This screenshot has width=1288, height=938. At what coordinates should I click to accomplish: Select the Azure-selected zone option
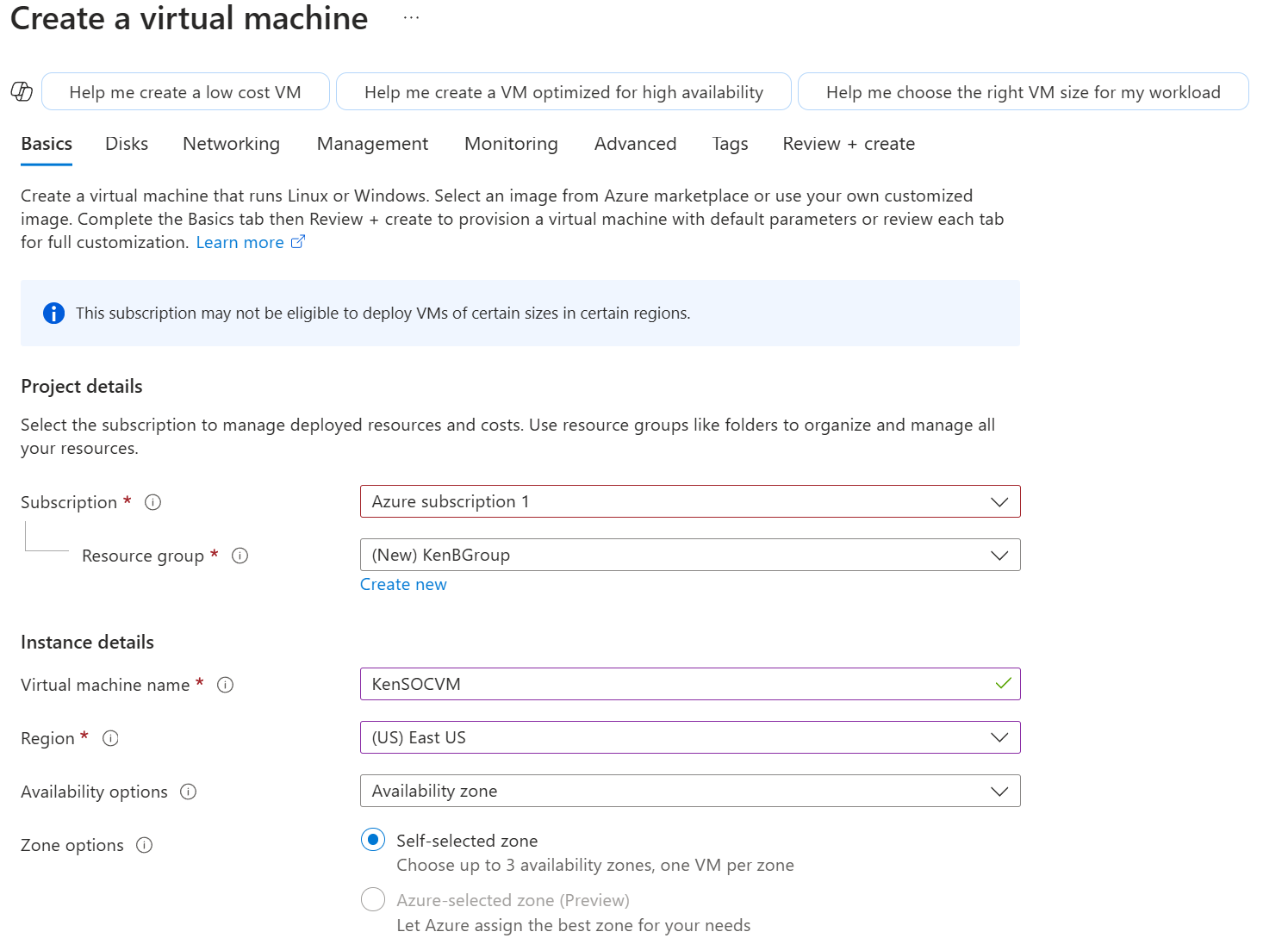click(x=372, y=899)
